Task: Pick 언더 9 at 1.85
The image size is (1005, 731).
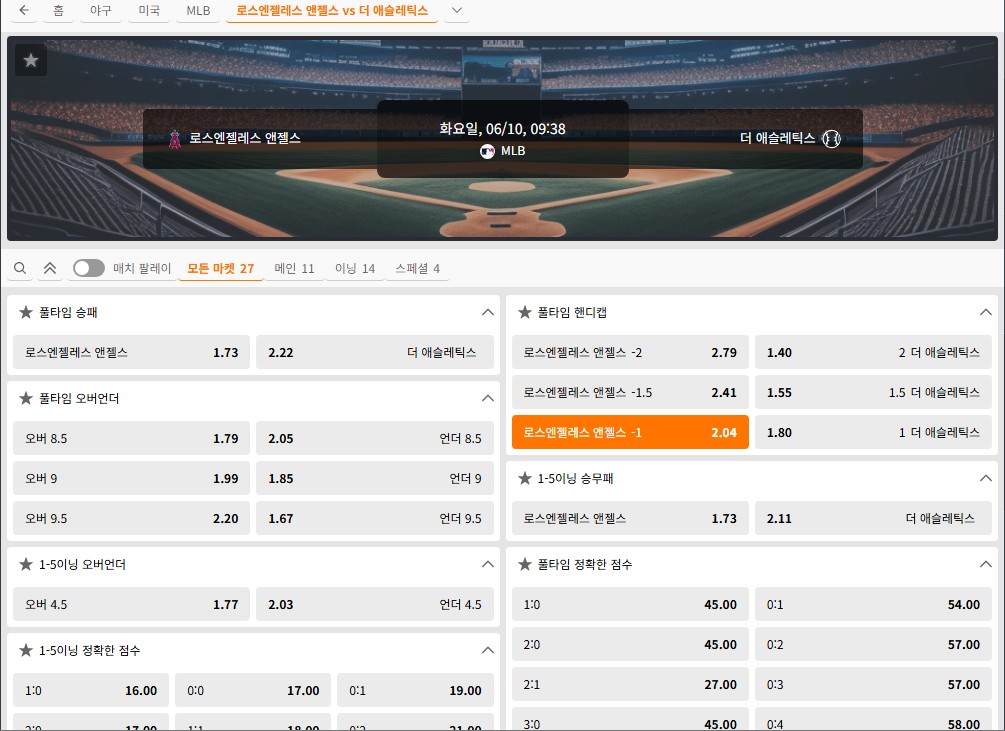Action: pos(374,478)
